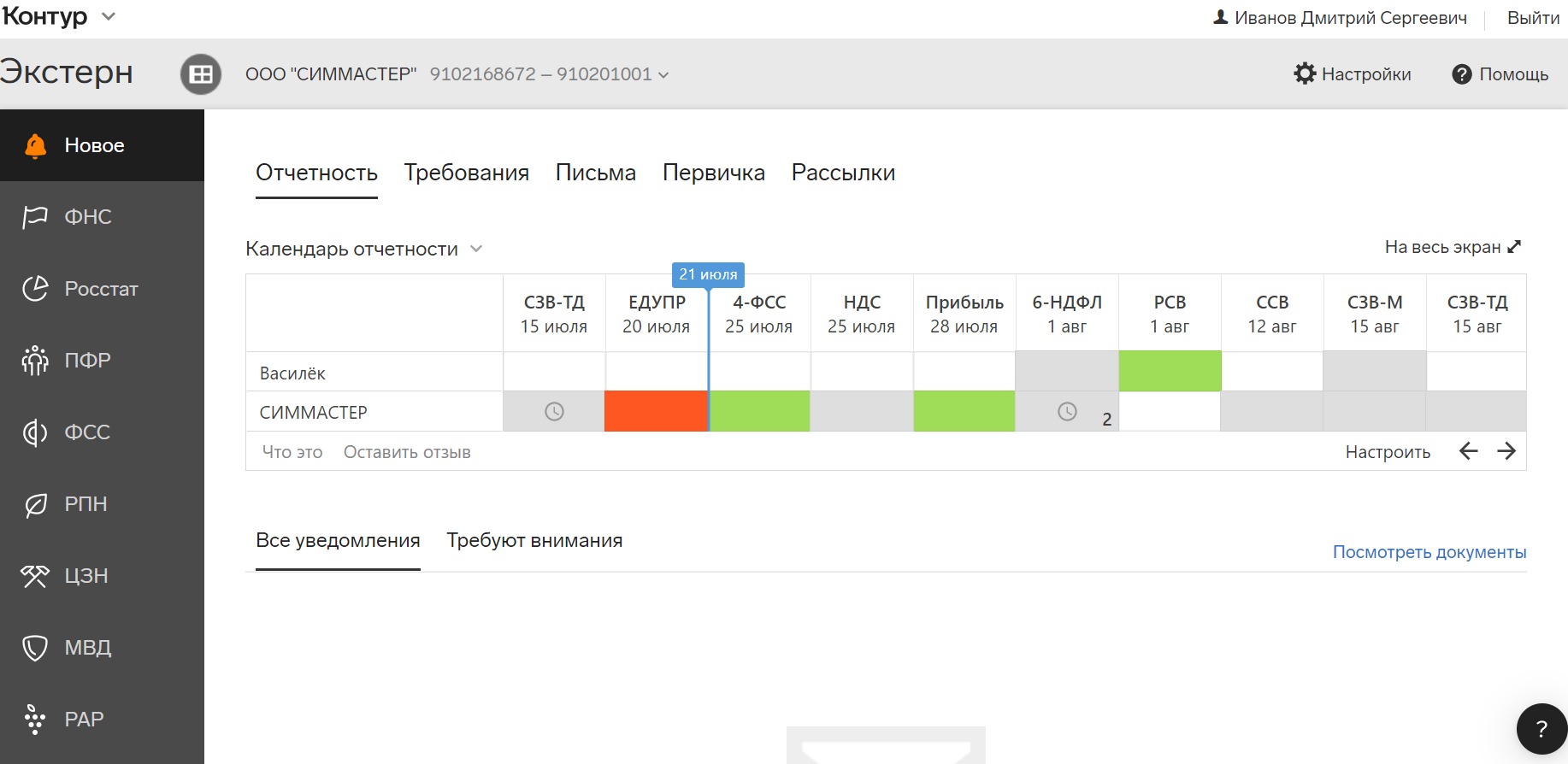The height and width of the screenshot is (764, 1568).
Task: Click the Росстат pie chart icon
Action: pos(35,289)
